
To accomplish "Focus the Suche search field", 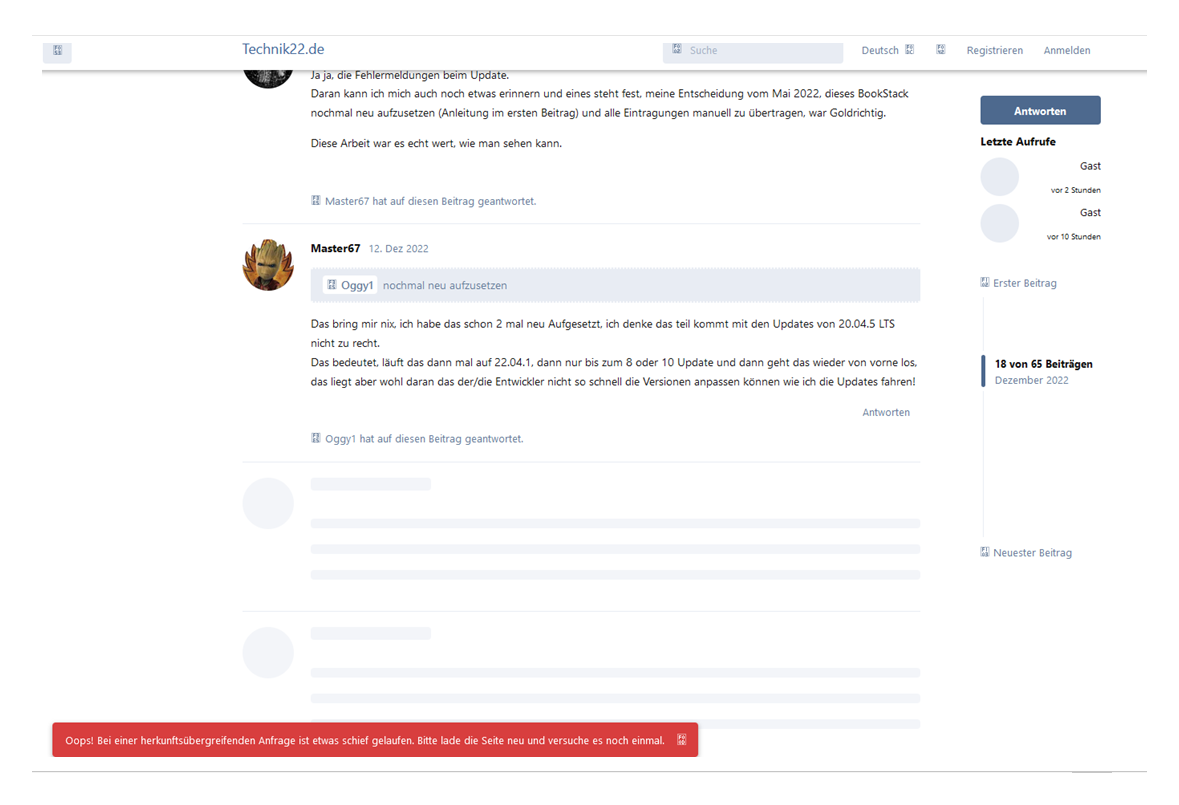I will (753, 50).
